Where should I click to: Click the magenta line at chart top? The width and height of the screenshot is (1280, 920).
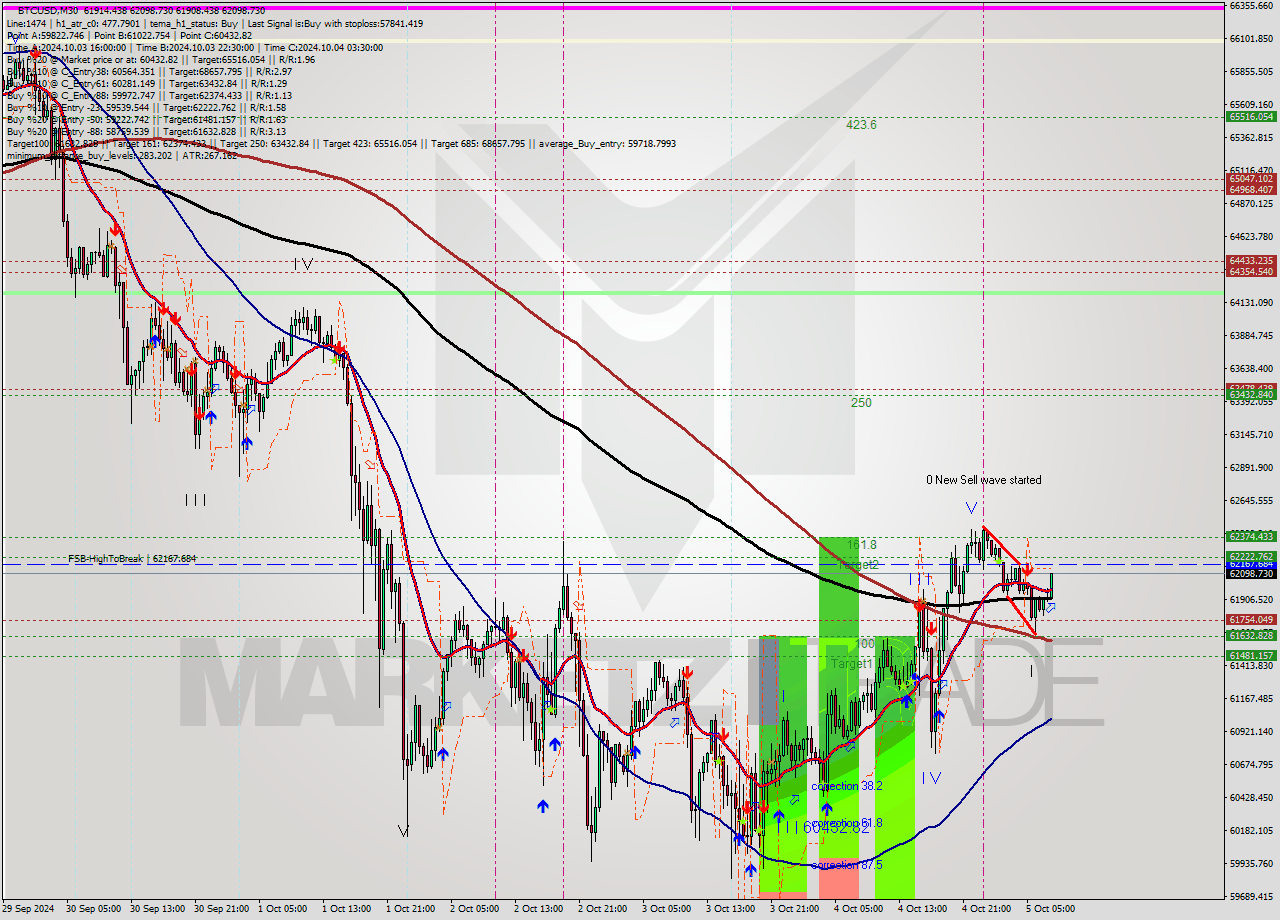click(612, 7)
